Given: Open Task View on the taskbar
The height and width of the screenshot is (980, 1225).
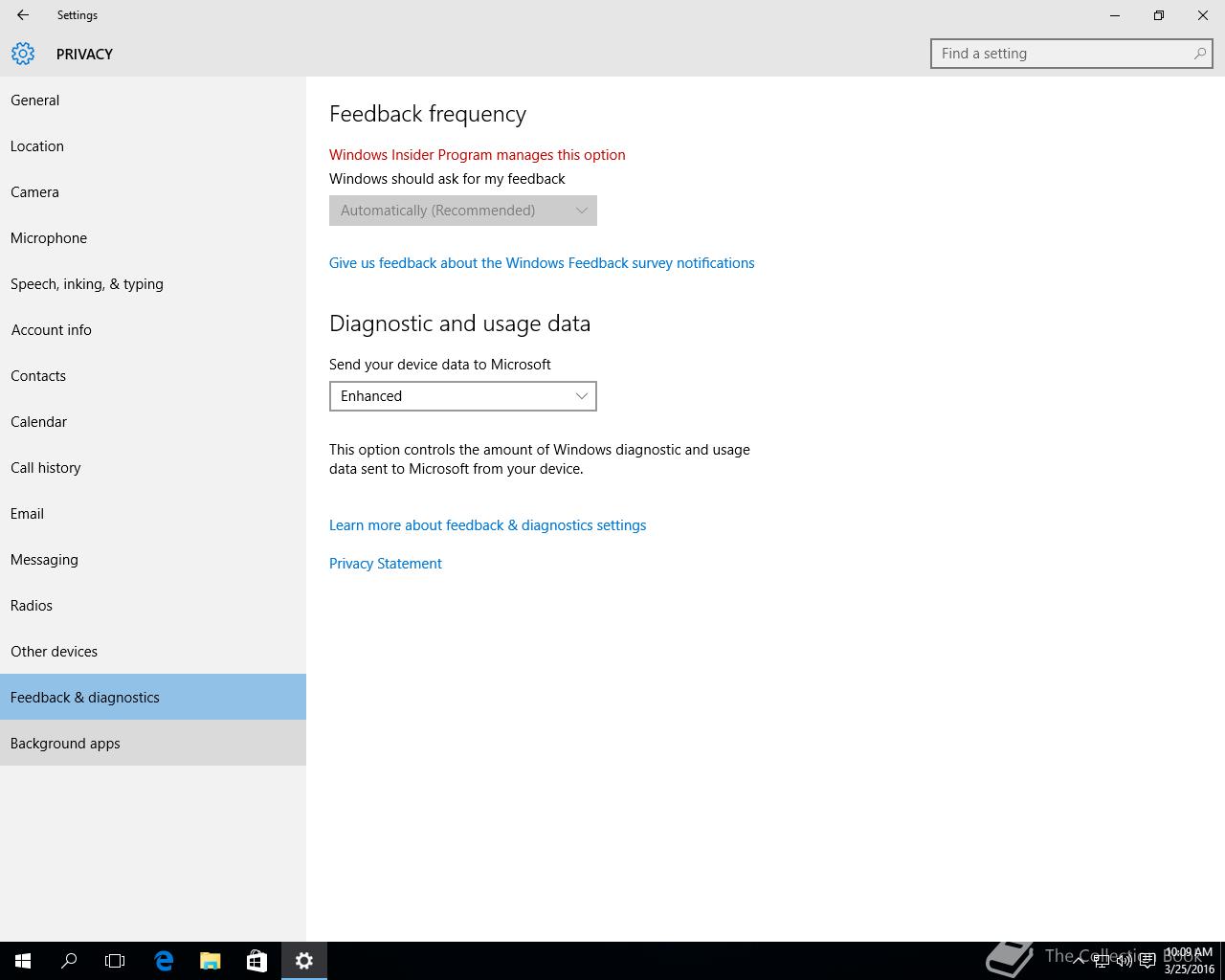Looking at the screenshot, I should (115, 961).
